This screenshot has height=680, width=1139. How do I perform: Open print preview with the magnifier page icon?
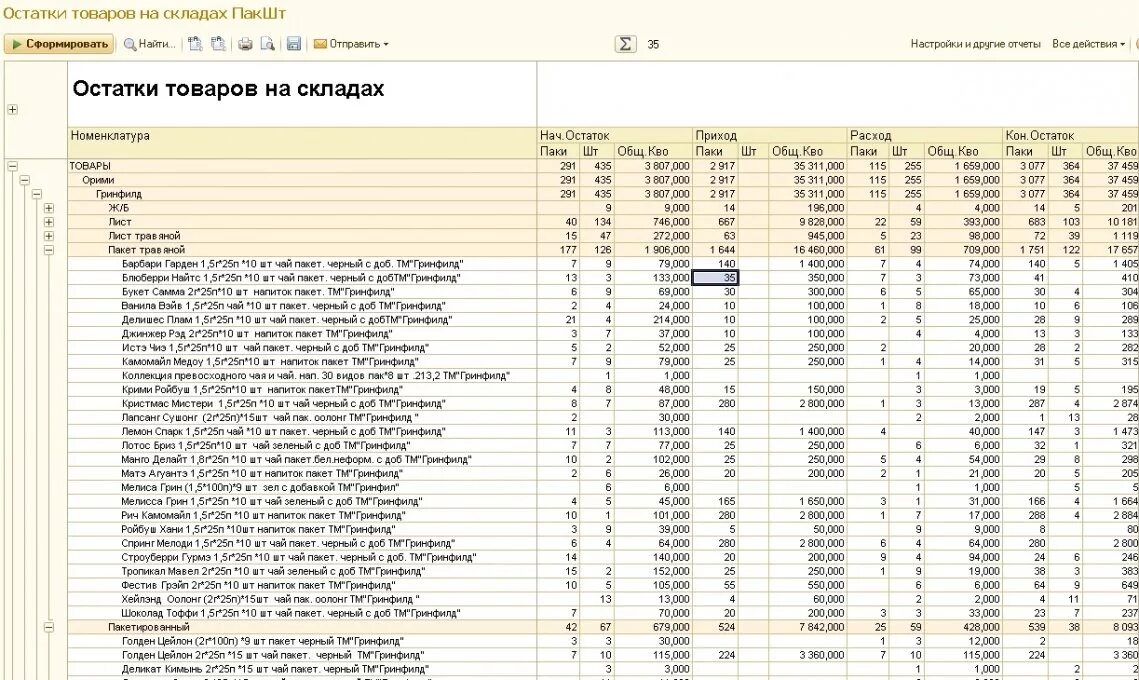coord(267,44)
